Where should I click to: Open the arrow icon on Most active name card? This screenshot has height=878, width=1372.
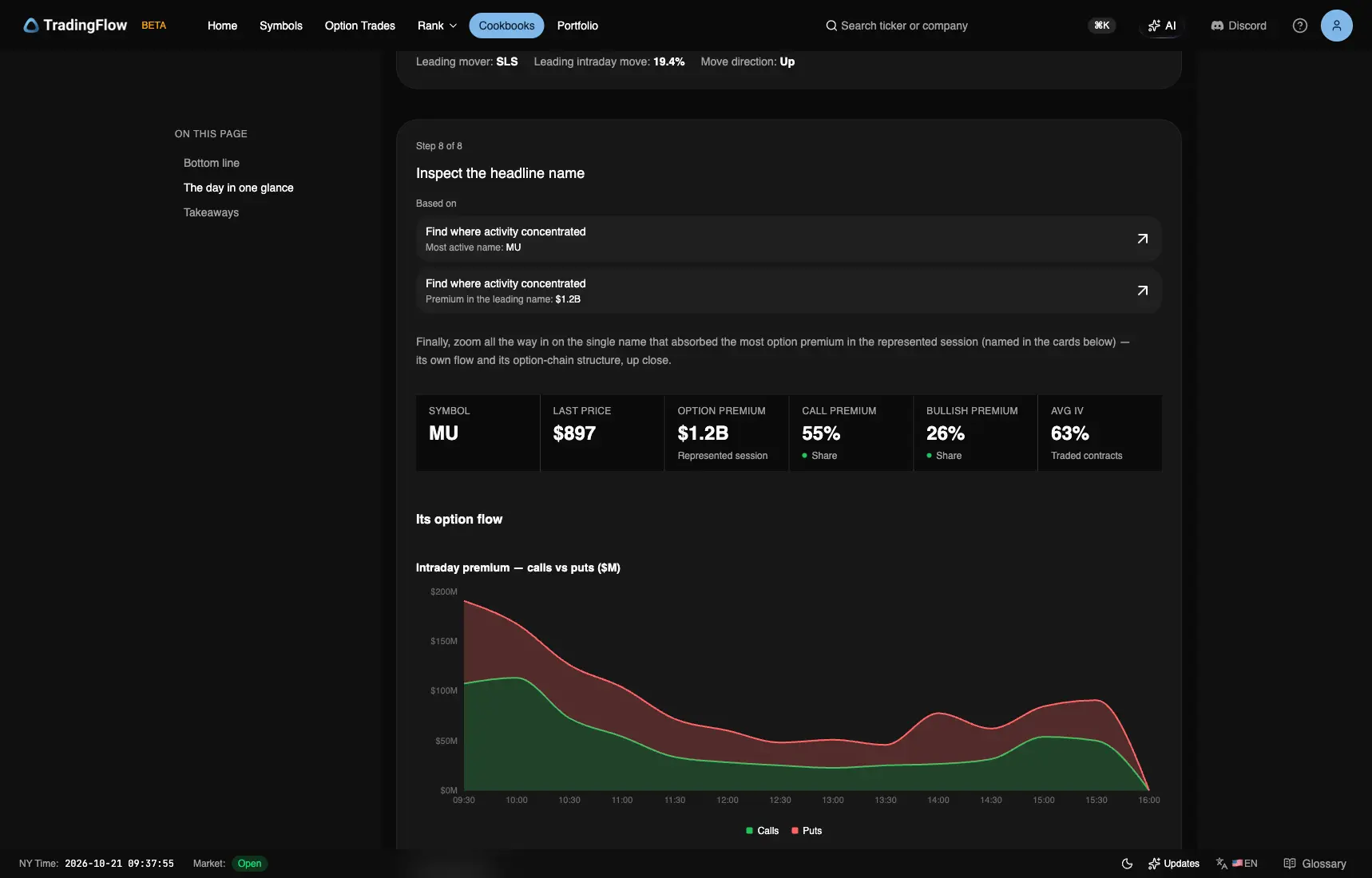tap(1142, 239)
